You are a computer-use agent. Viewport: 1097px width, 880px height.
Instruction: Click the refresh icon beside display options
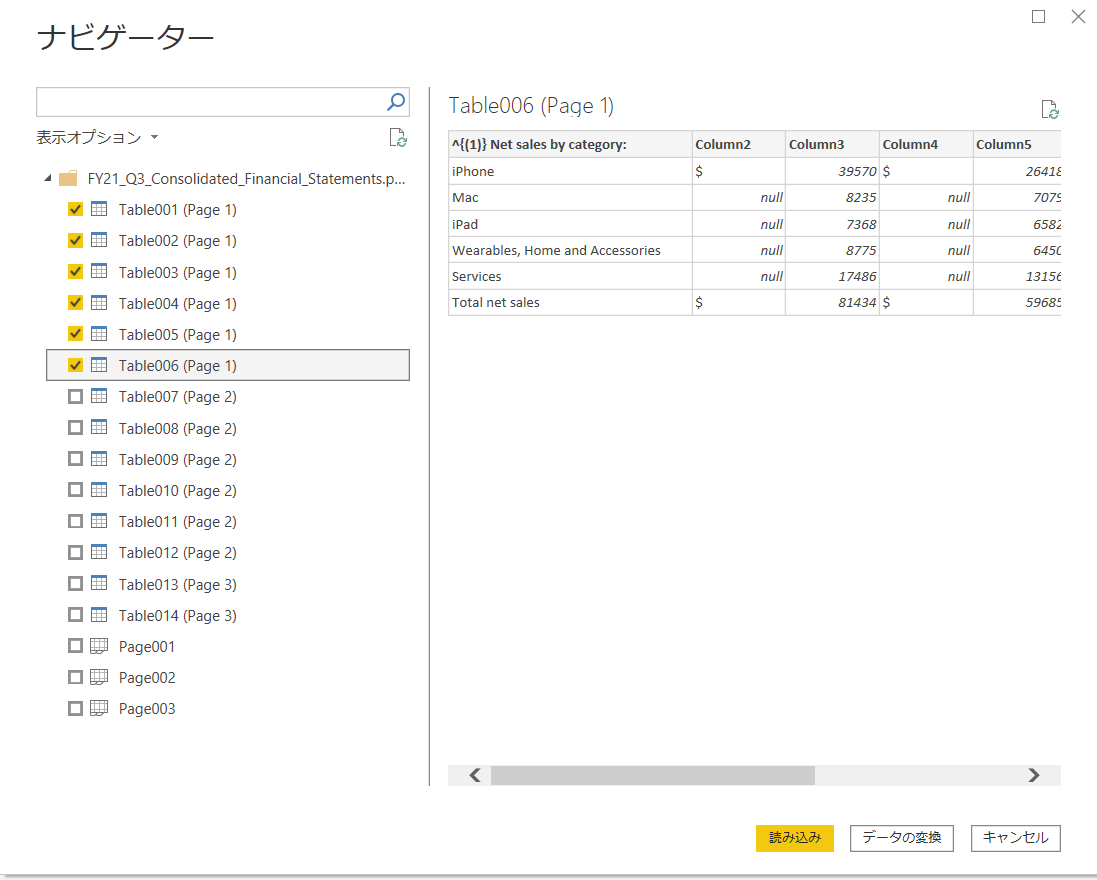(x=398, y=138)
